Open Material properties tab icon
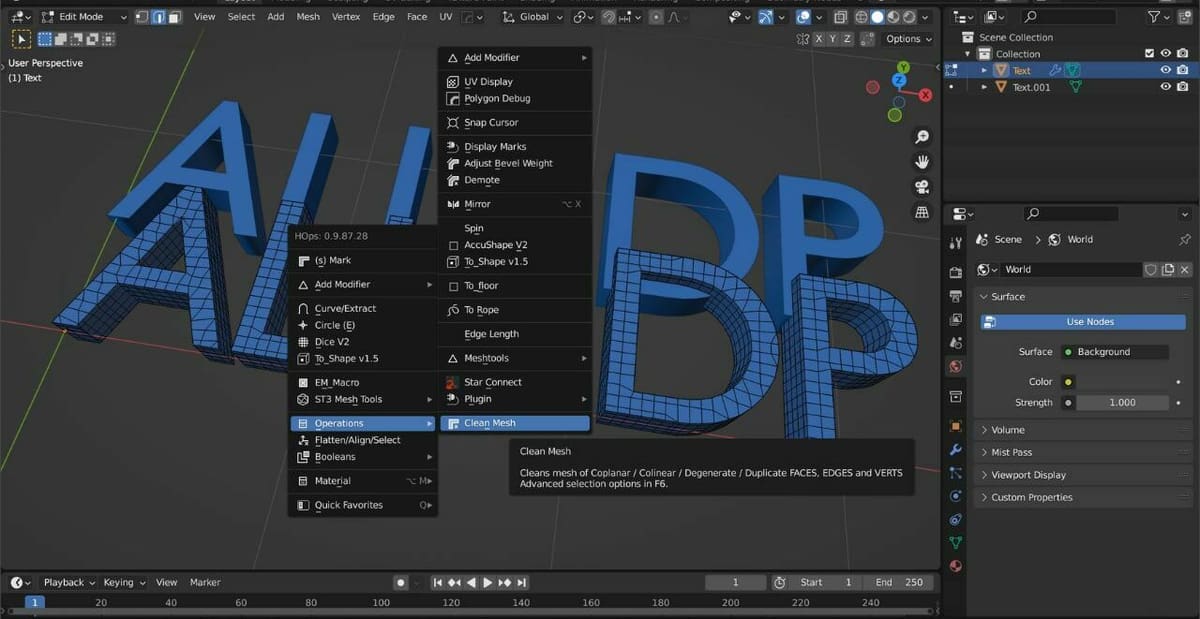The height and width of the screenshot is (619, 1200). [x=956, y=566]
